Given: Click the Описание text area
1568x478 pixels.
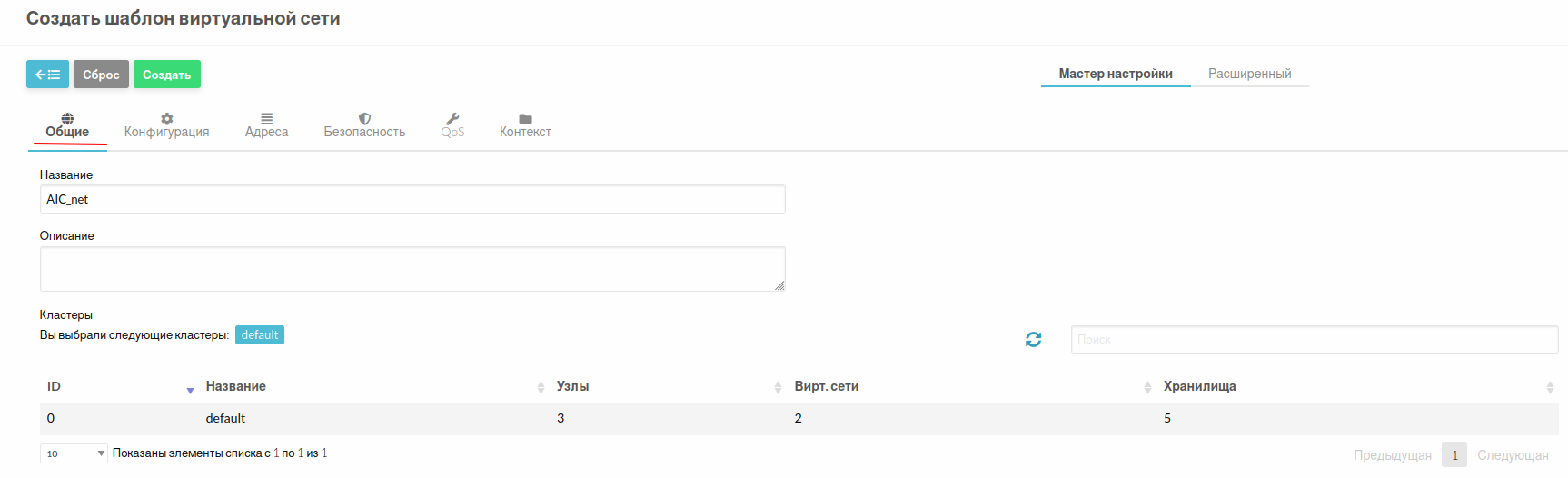Looking at the screenshot, I should point(412,269).
